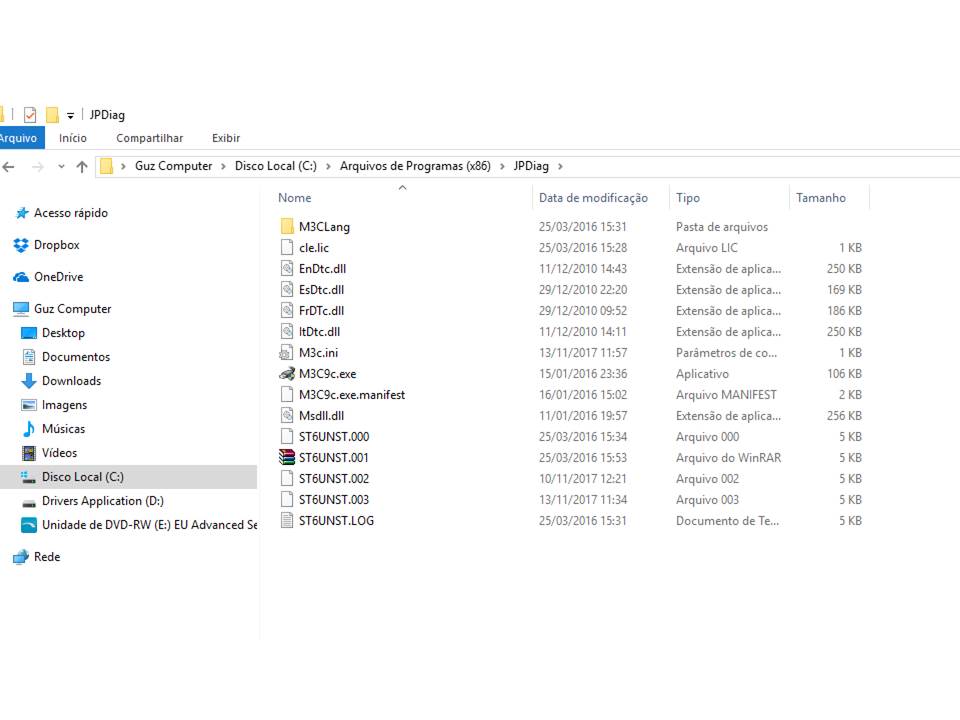Click the EsDtc.dll file icon
The image size is (960, 720).
click(287, 290)
